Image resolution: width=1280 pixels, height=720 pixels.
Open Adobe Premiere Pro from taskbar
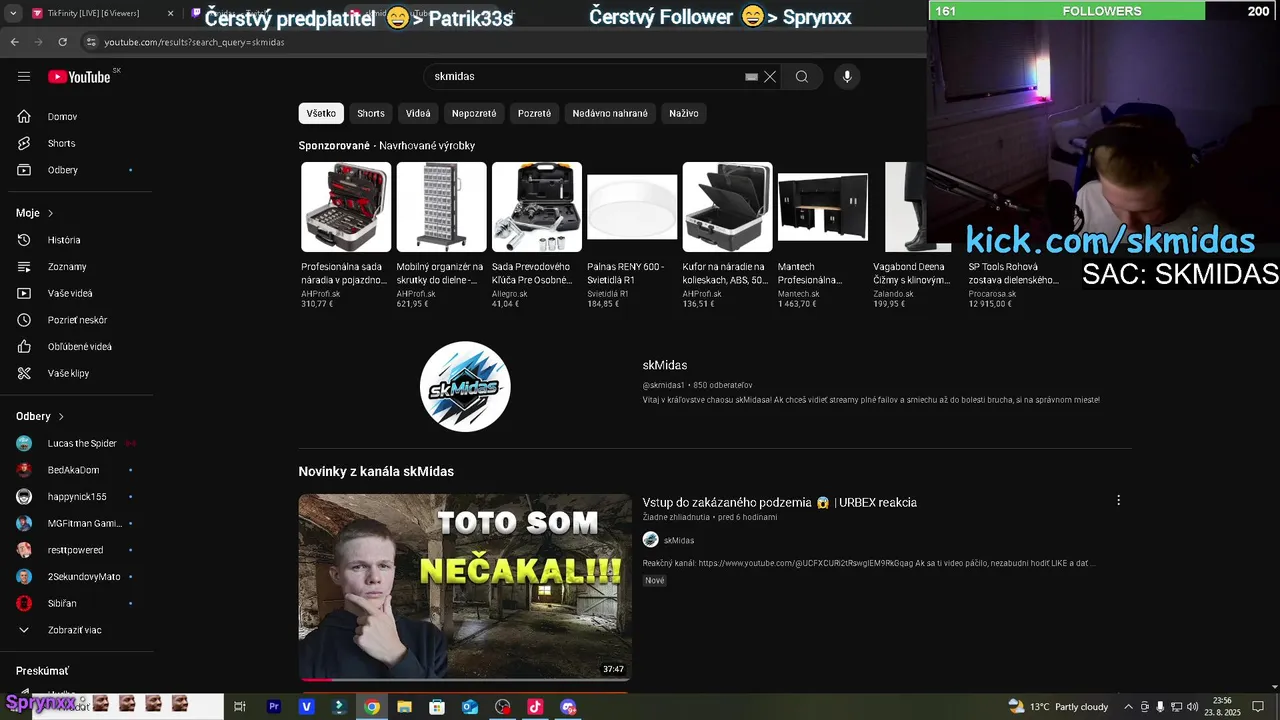click(x=274, y=707)
